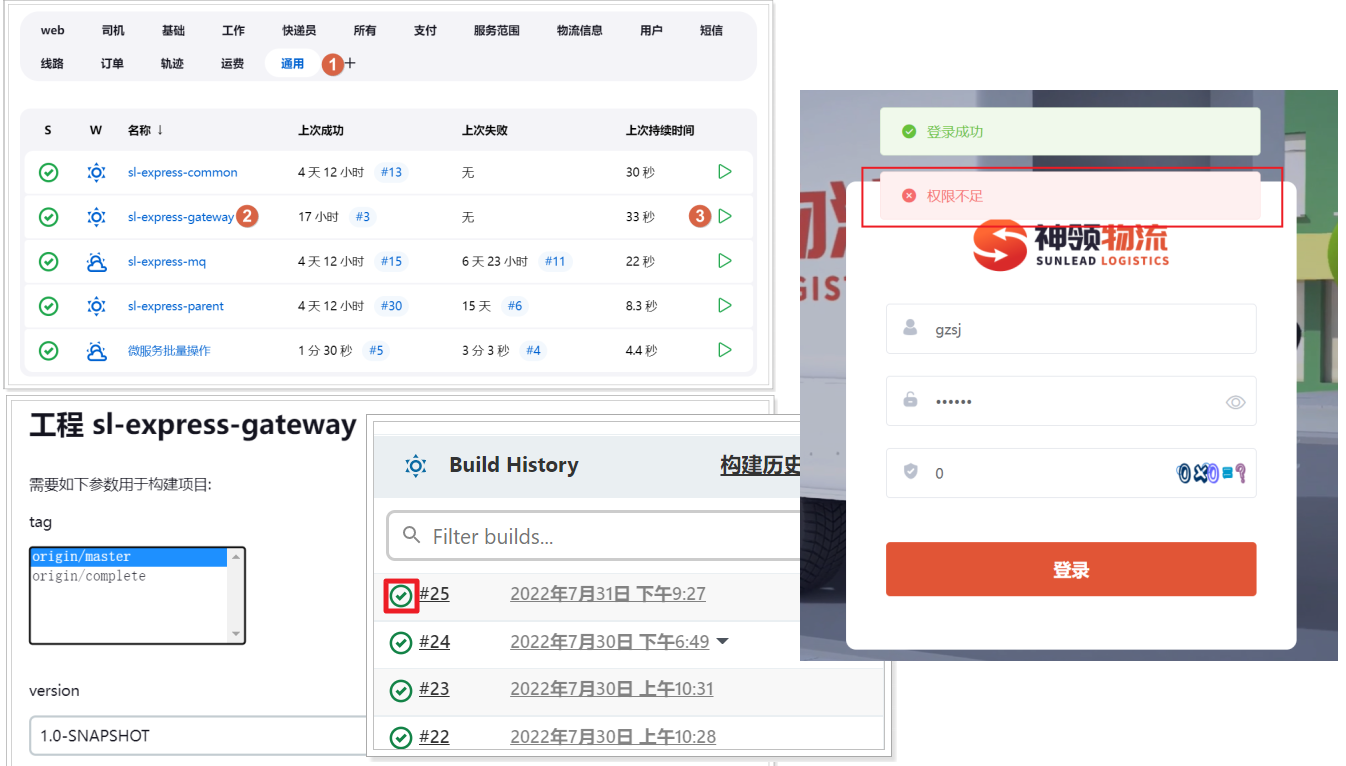Image resolution: width=1346 pixels, height=766 pixels.
Task: Toggle password visibility with the eye icon
Action: point(1236,400)
